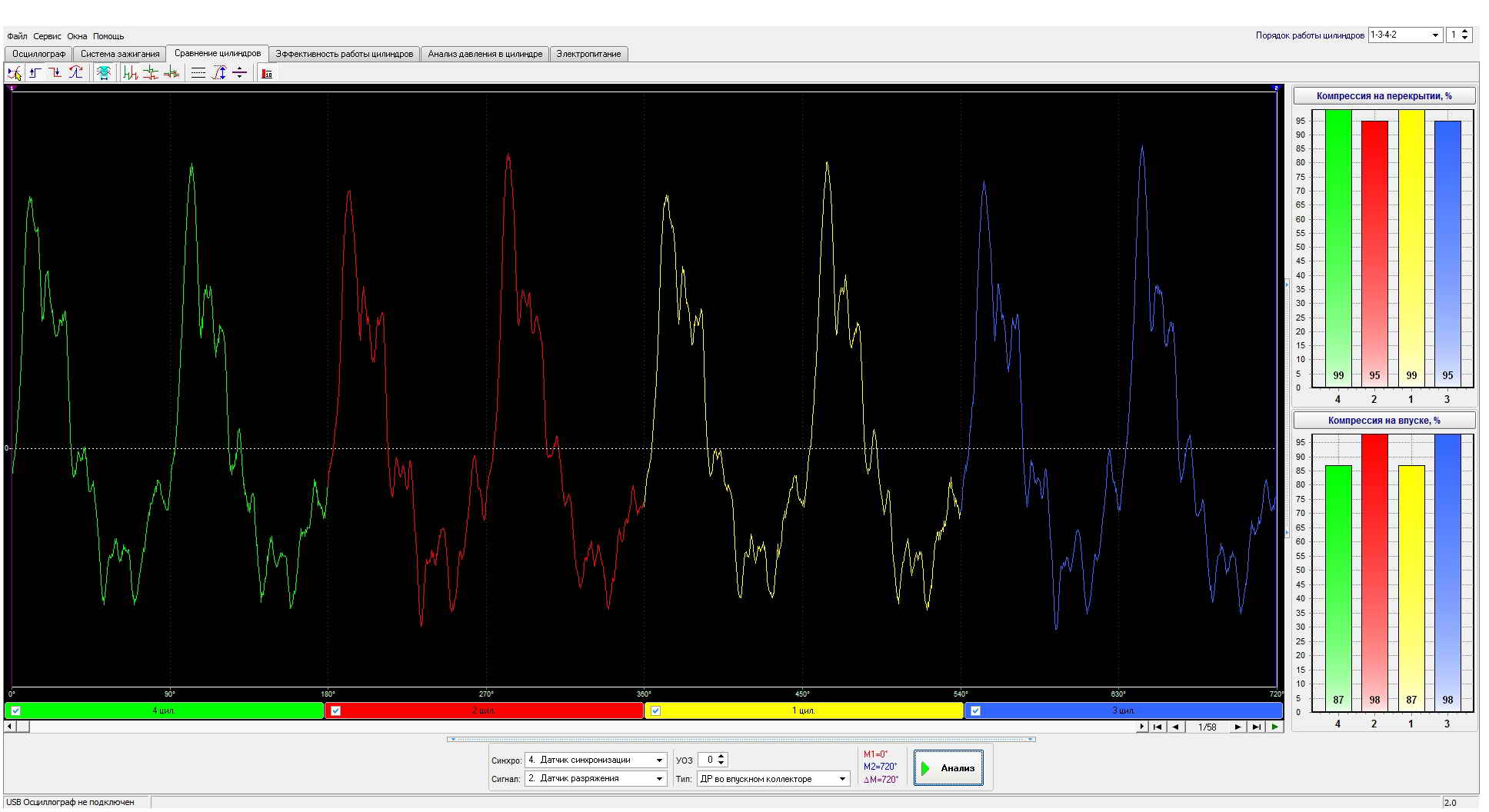The height and width of the screenshot is (812, 1489).
Task: Click the green-red sequential waveform icon
Action: point(131,73)
